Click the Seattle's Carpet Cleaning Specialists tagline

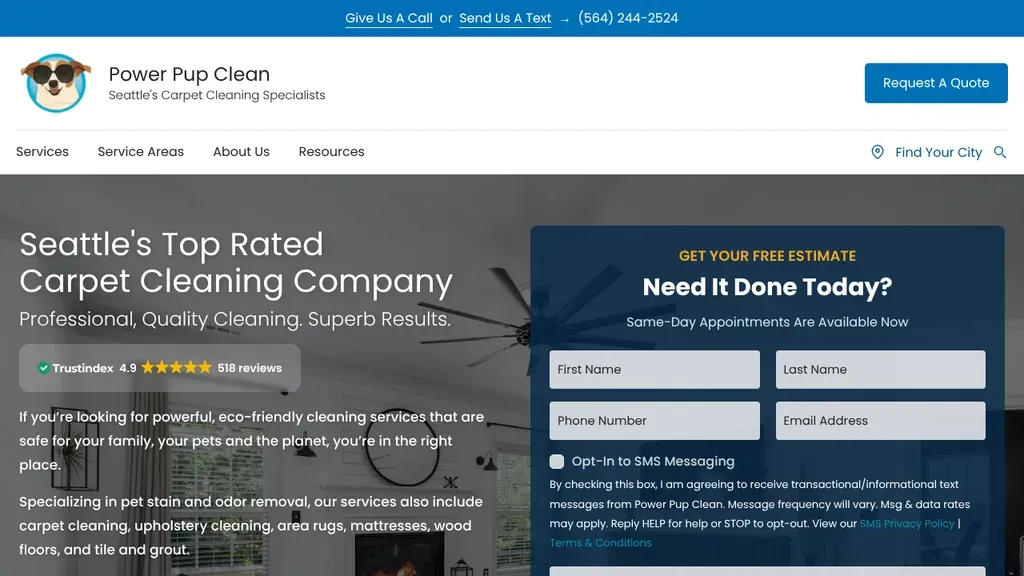[217, 95]
